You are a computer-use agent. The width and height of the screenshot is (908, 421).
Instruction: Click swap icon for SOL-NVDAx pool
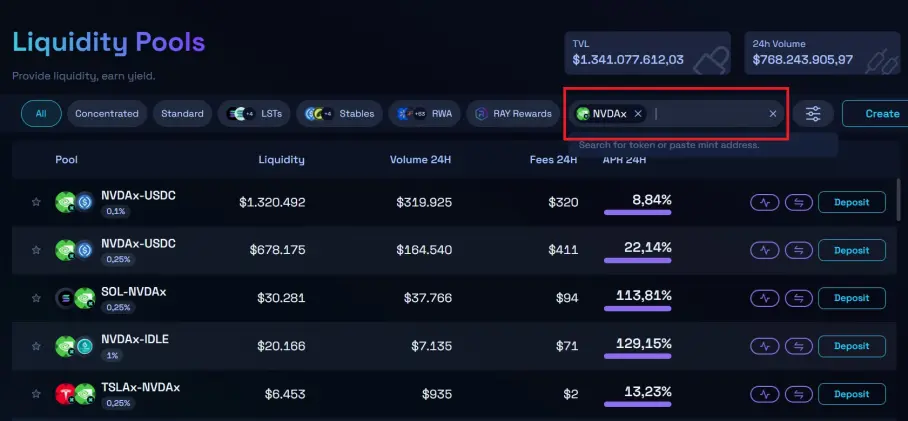799,298
